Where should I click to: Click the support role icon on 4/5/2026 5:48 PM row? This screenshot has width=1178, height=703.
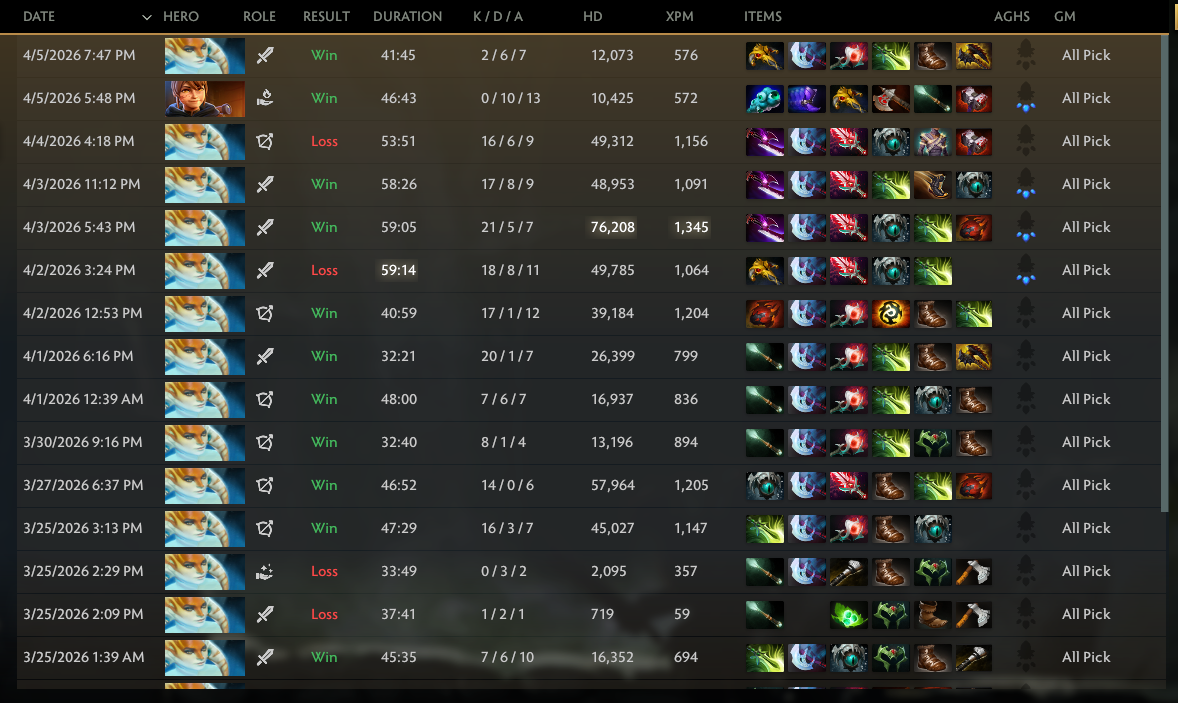264,98
